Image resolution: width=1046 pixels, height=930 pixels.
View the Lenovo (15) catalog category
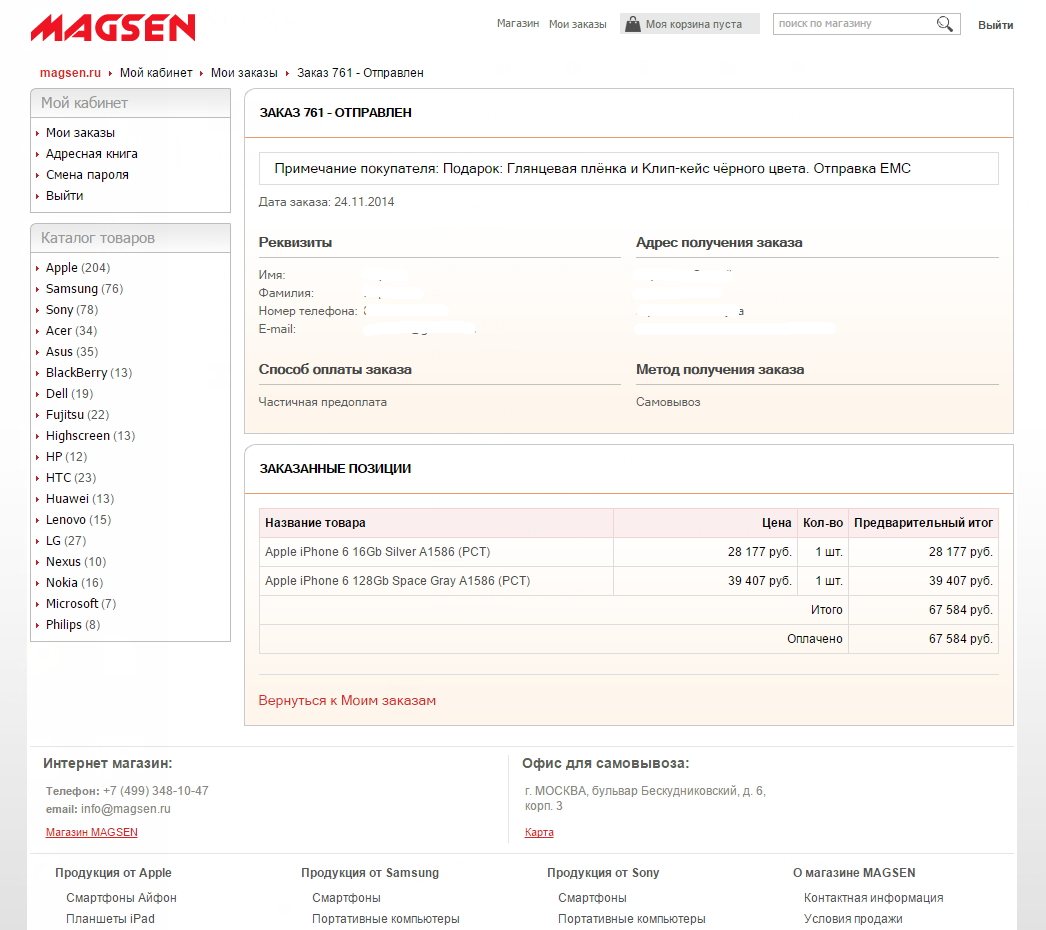click(79, 520)
